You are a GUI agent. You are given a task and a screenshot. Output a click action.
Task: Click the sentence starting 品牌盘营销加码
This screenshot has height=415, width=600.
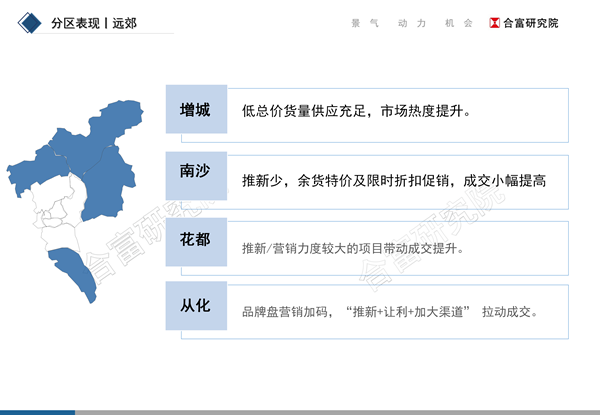[x=390, y=312]
